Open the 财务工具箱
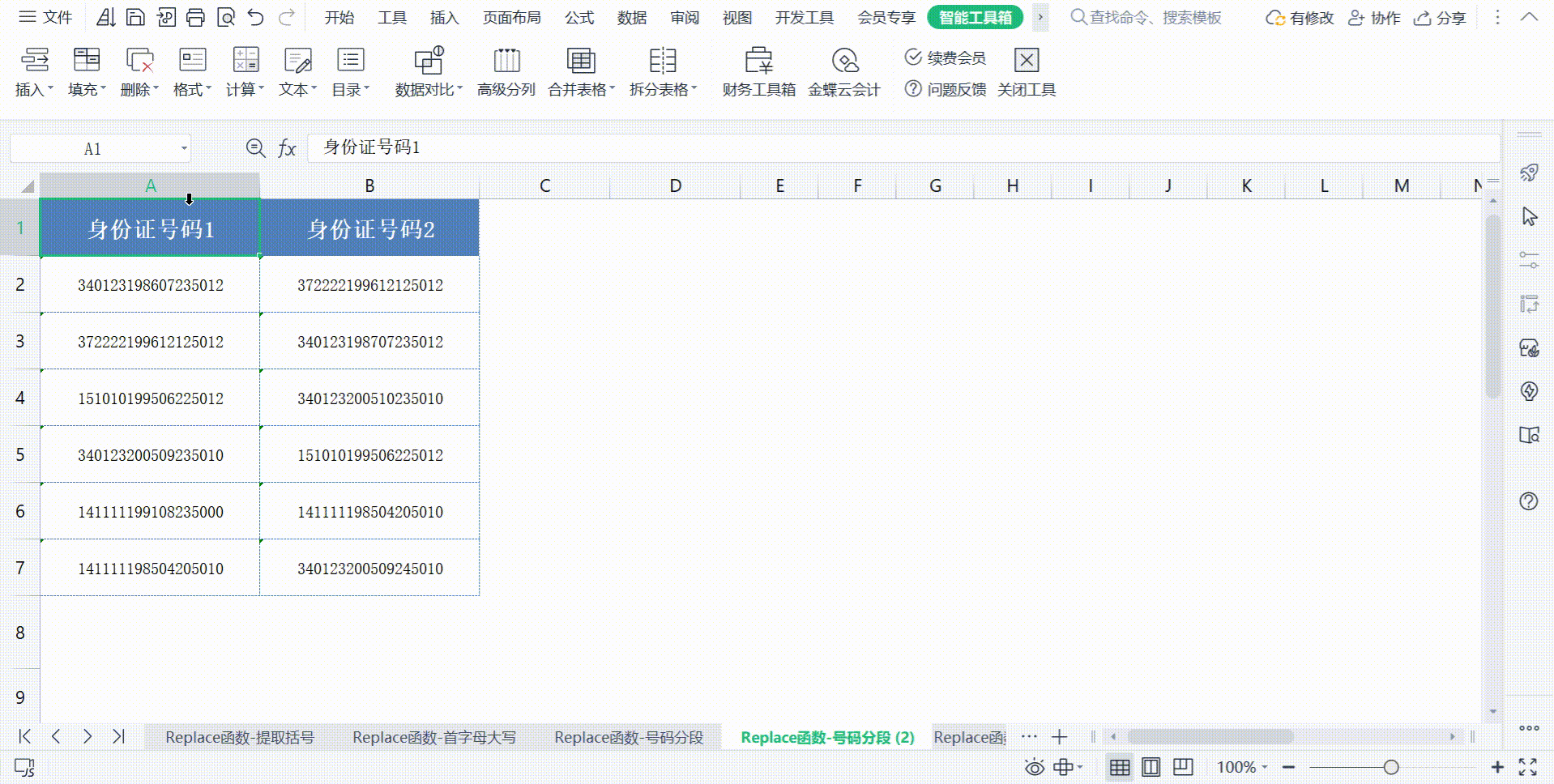 (758, 72)
